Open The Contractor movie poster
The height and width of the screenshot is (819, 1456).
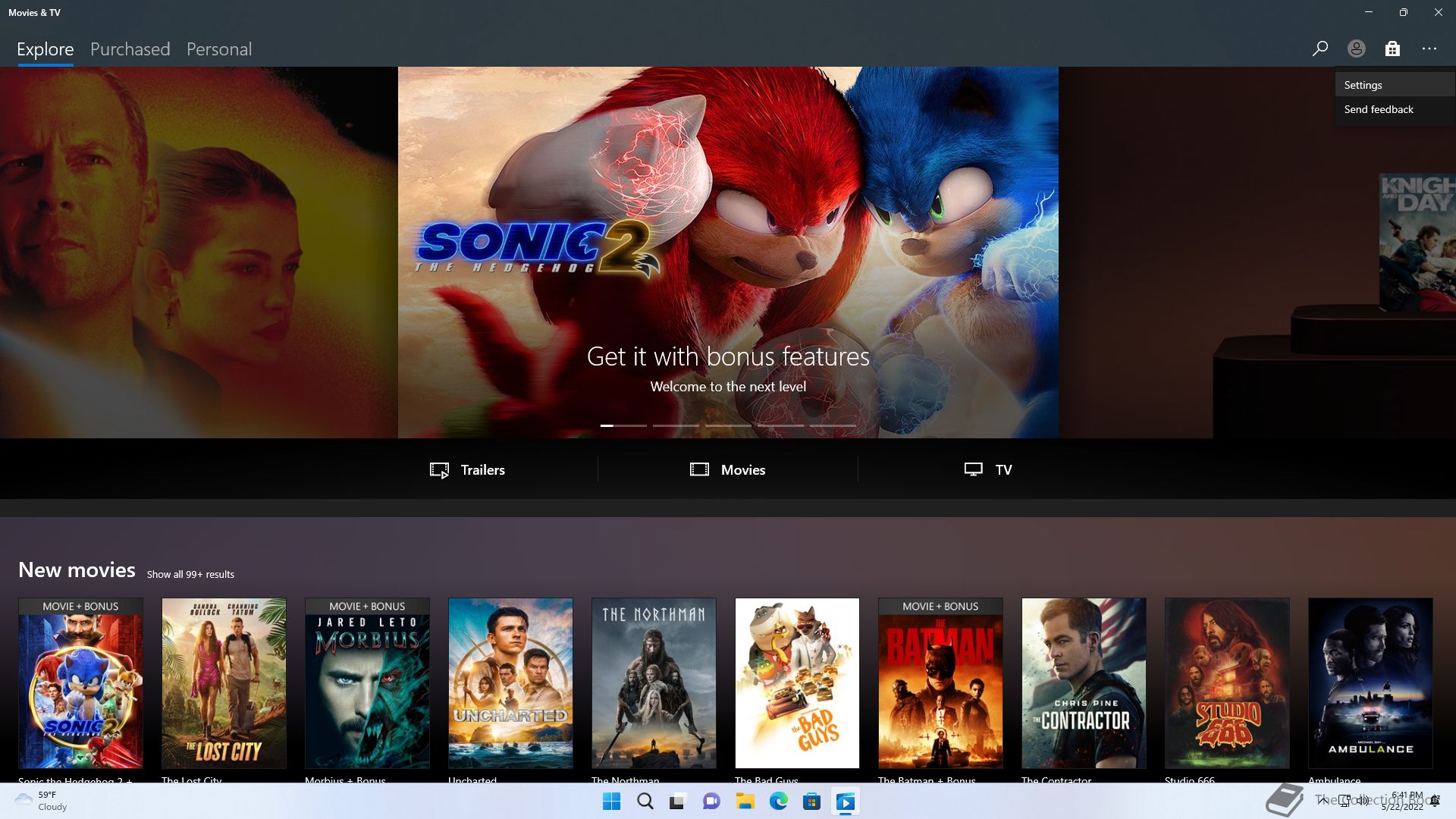(x=1084, y=683)
